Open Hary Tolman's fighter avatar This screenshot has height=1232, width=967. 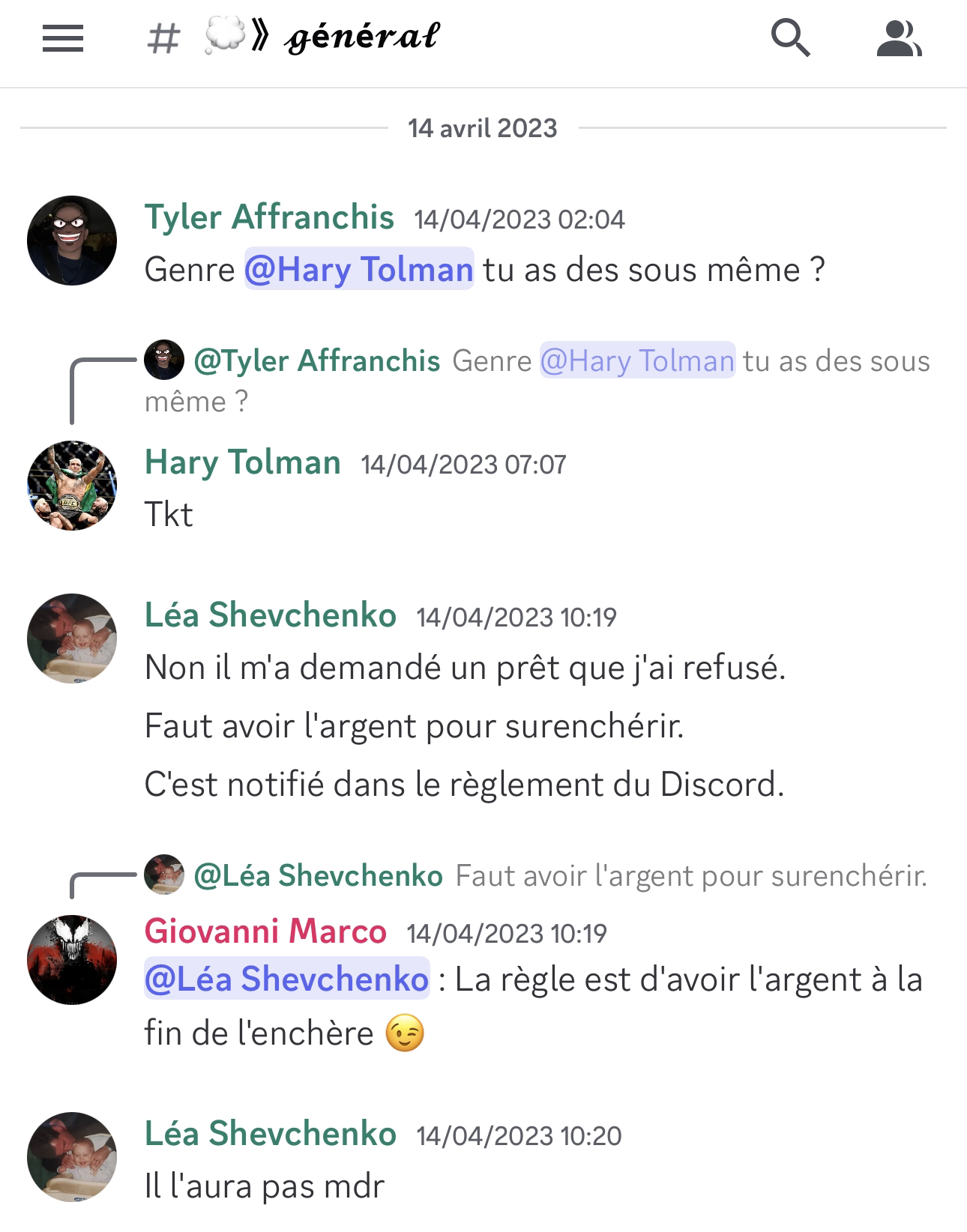click(x=72, y=486)
